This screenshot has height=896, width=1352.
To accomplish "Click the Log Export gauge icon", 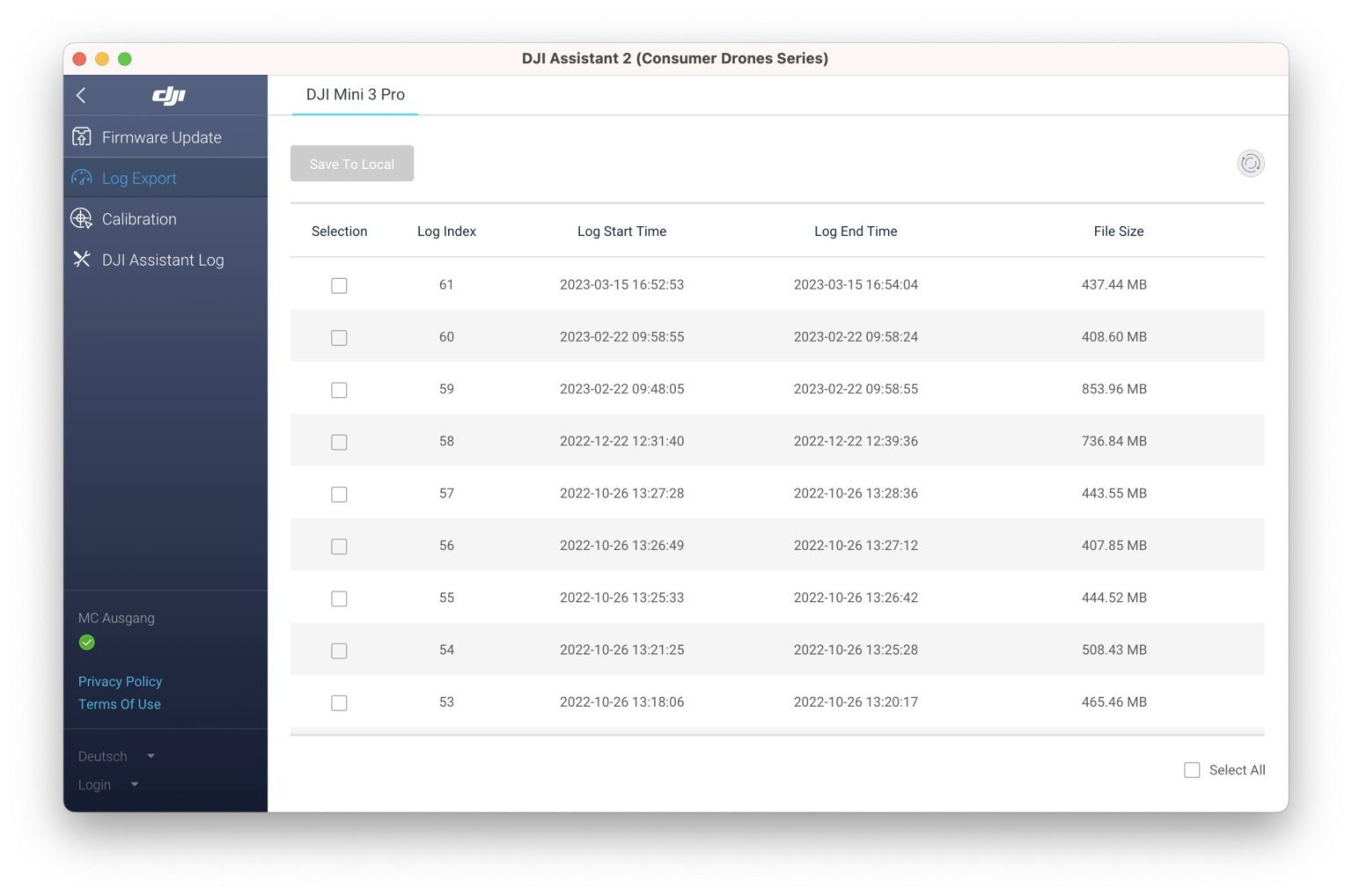I will (x=82, y=178).
